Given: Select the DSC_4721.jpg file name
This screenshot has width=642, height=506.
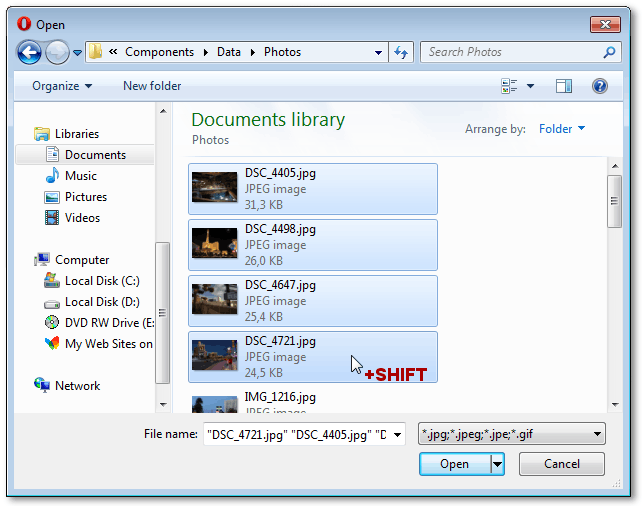Looking at the screenshot, I should point(280,341).
